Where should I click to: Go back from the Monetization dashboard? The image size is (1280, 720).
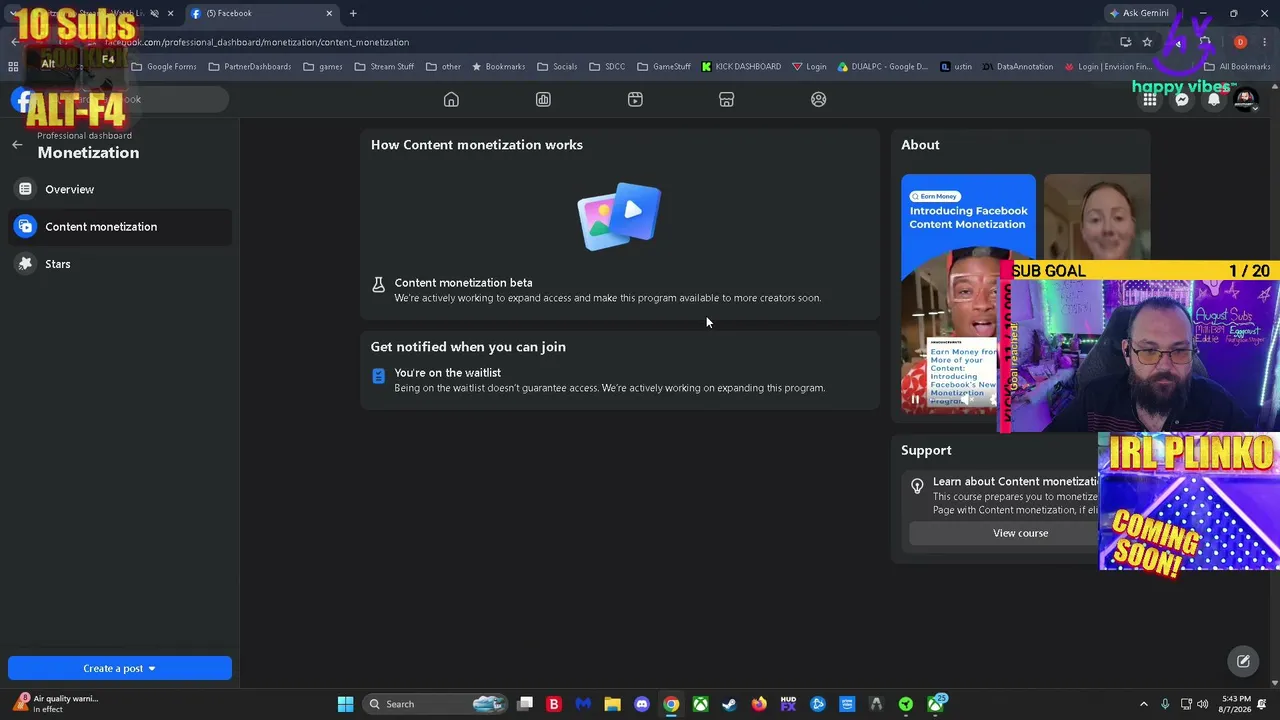[x=17, y=145]
